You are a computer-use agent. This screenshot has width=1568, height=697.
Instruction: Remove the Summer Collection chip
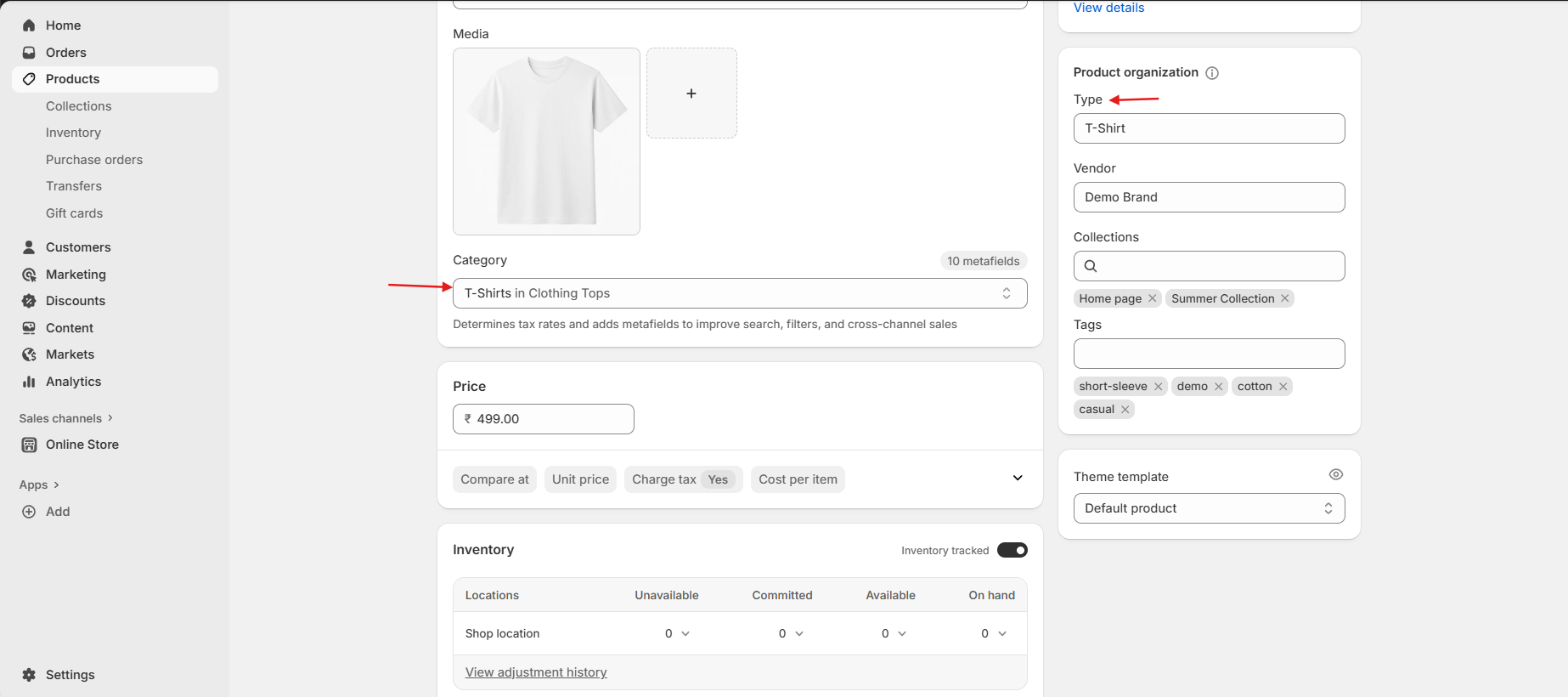coord(1285,298)
